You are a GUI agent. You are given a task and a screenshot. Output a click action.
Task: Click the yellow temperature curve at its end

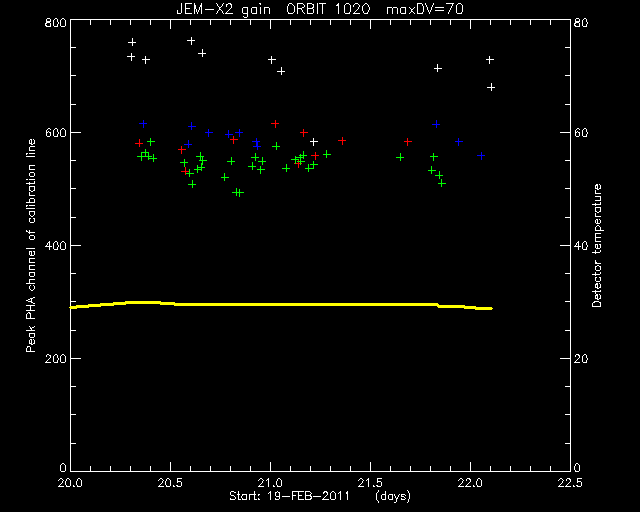[491, 308]
